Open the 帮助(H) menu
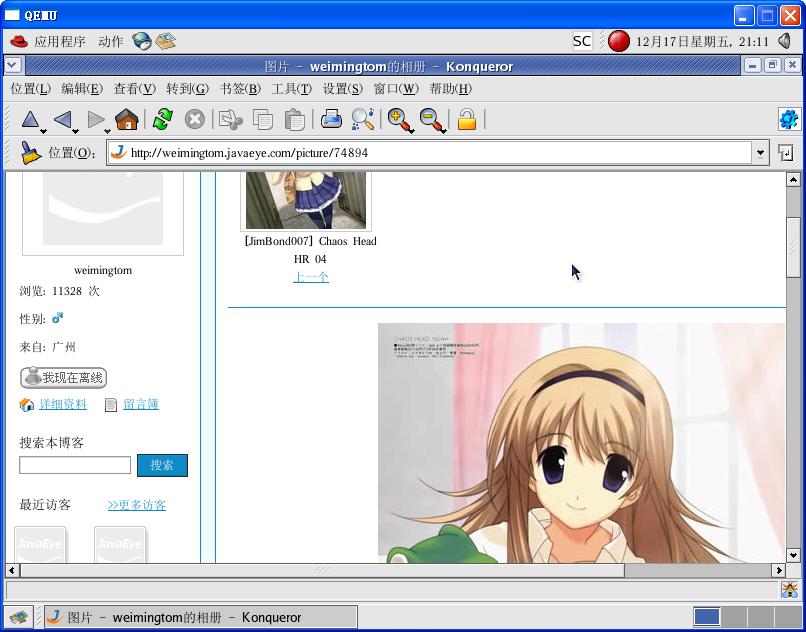 tap(450, 89)
